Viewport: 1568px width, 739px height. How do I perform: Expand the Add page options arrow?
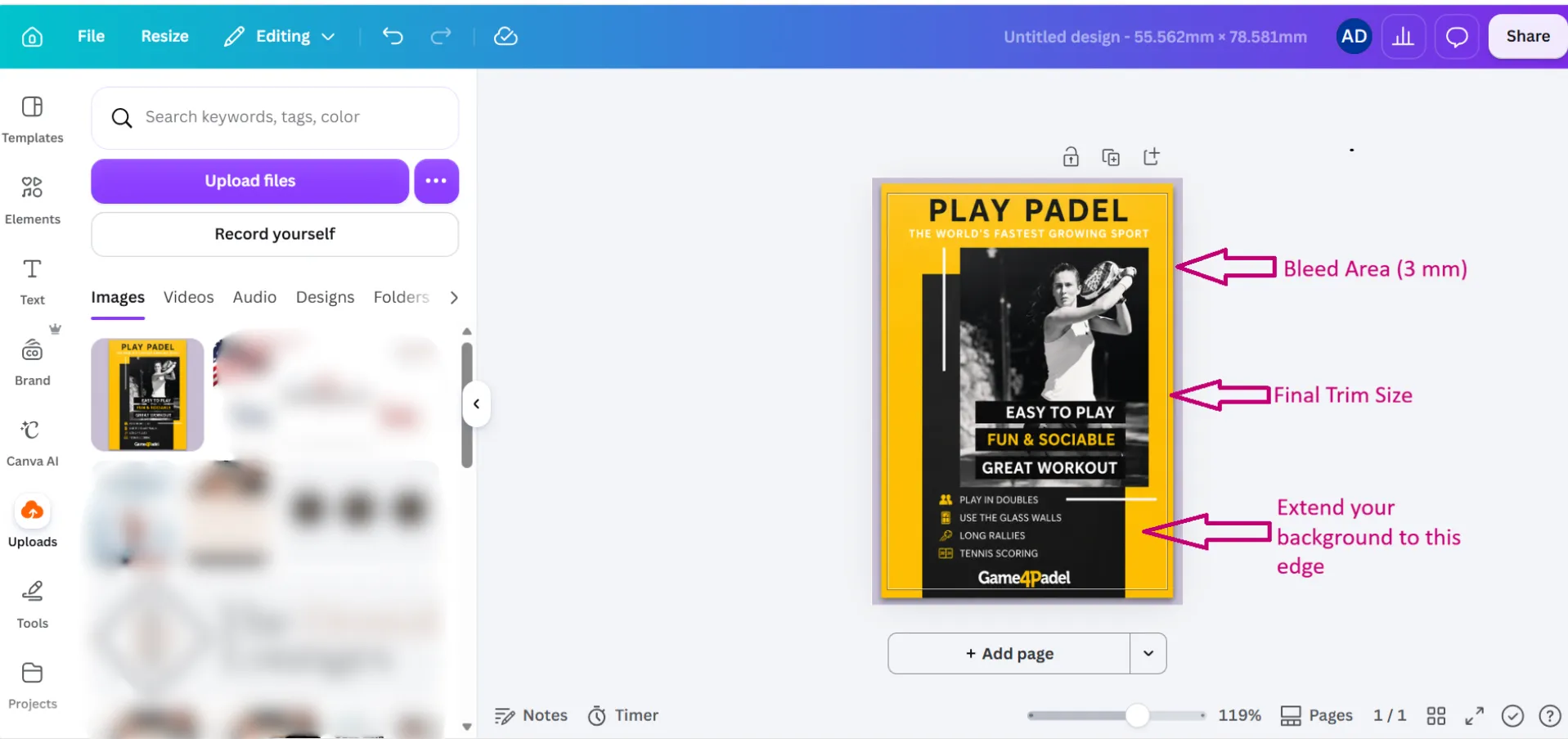[x=1148, y=653]
